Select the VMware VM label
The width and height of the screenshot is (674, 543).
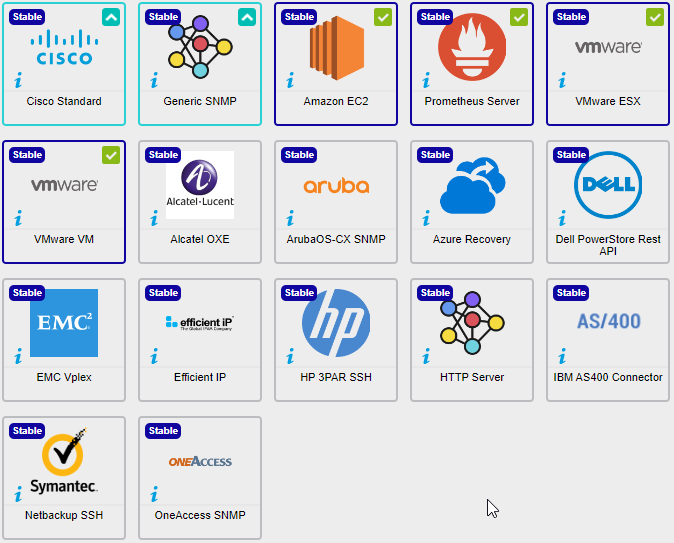point(64,239)
